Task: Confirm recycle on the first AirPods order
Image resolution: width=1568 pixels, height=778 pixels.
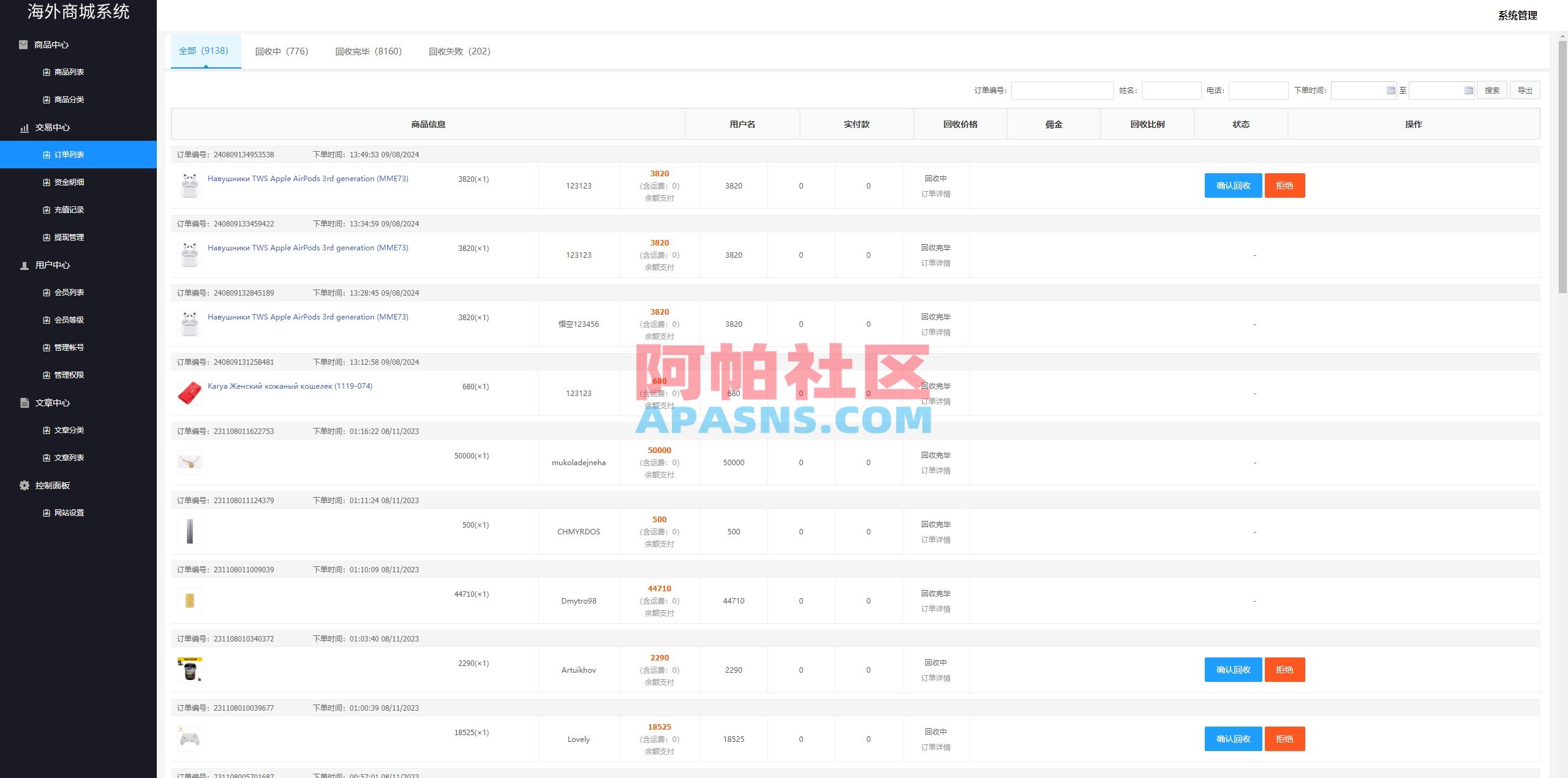Action: (1233, 185)
